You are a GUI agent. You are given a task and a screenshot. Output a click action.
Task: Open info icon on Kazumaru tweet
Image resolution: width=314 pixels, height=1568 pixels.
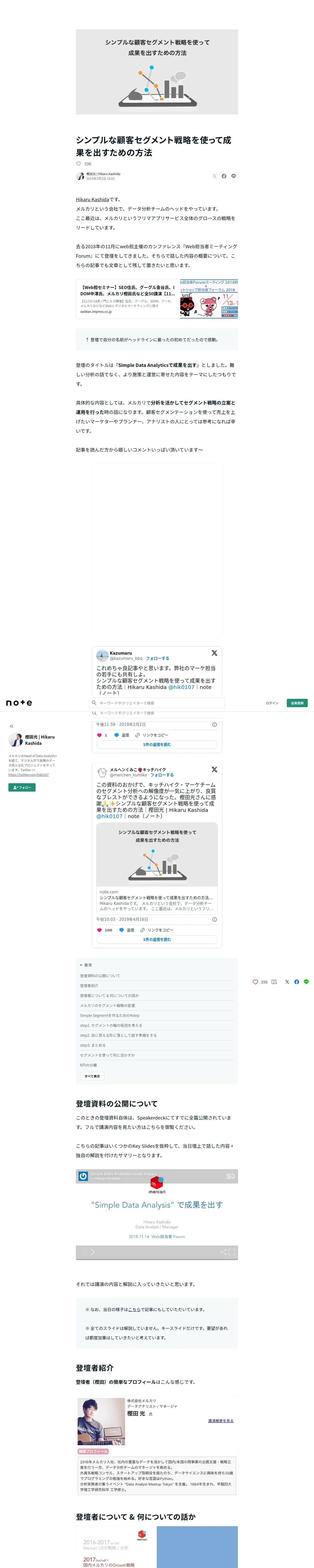[x=214, y=724]
